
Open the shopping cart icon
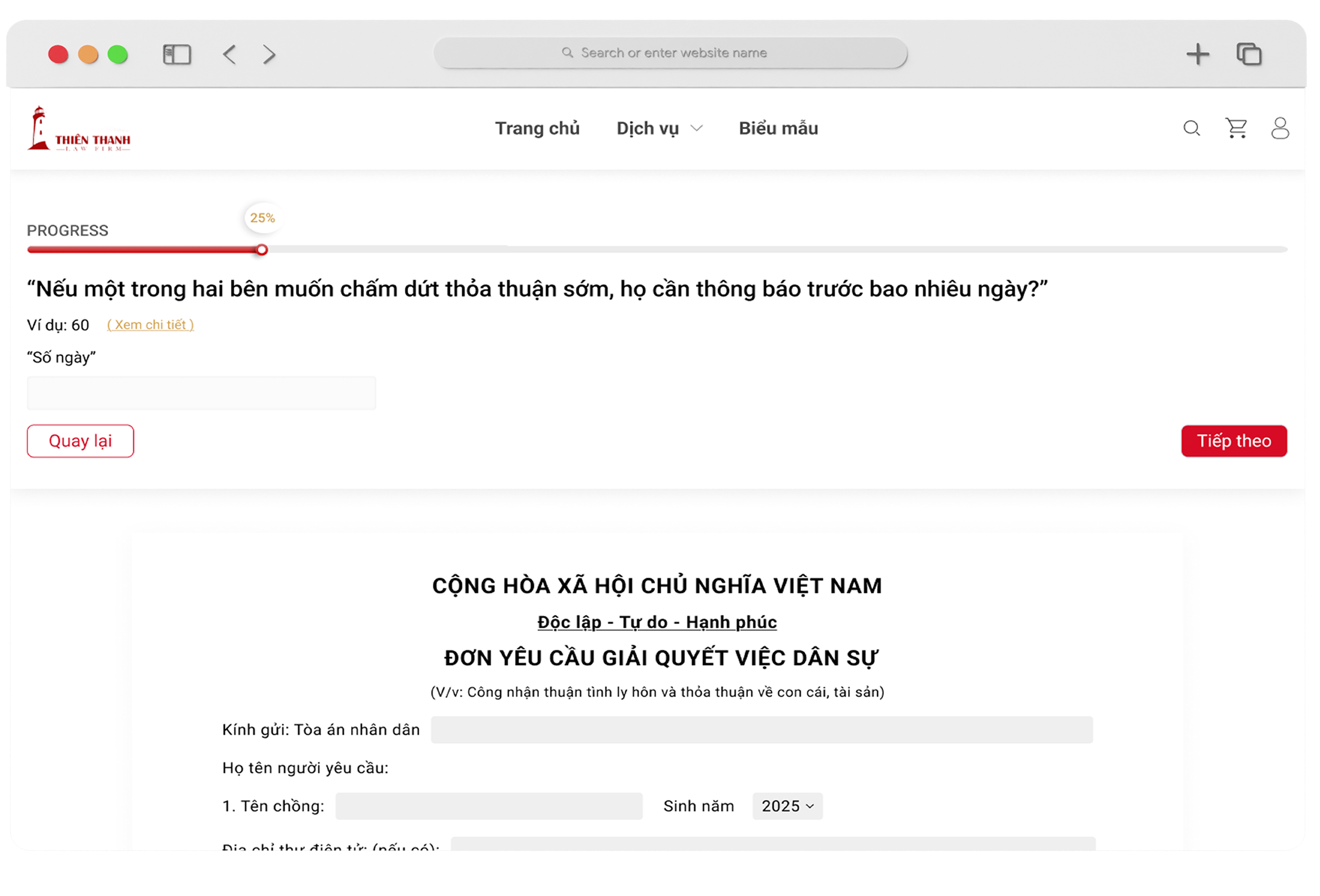[1236, 128]
